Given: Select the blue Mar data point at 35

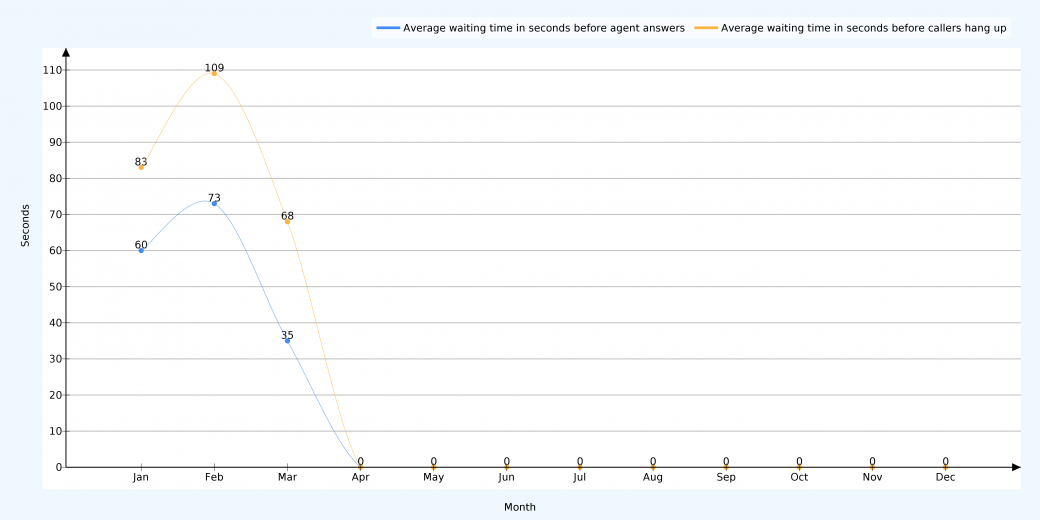Looking at the screenshot, I should coord(287,340).
